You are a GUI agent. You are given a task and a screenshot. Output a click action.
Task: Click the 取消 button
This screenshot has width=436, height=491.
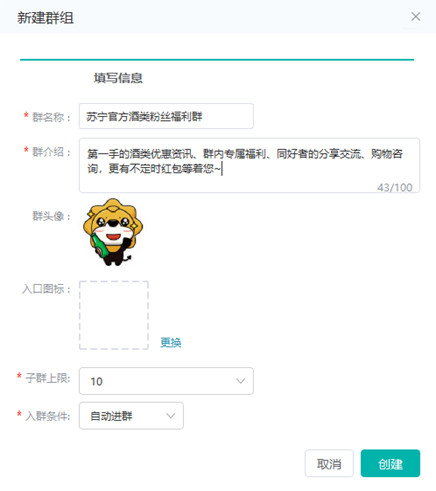point(329,463)
